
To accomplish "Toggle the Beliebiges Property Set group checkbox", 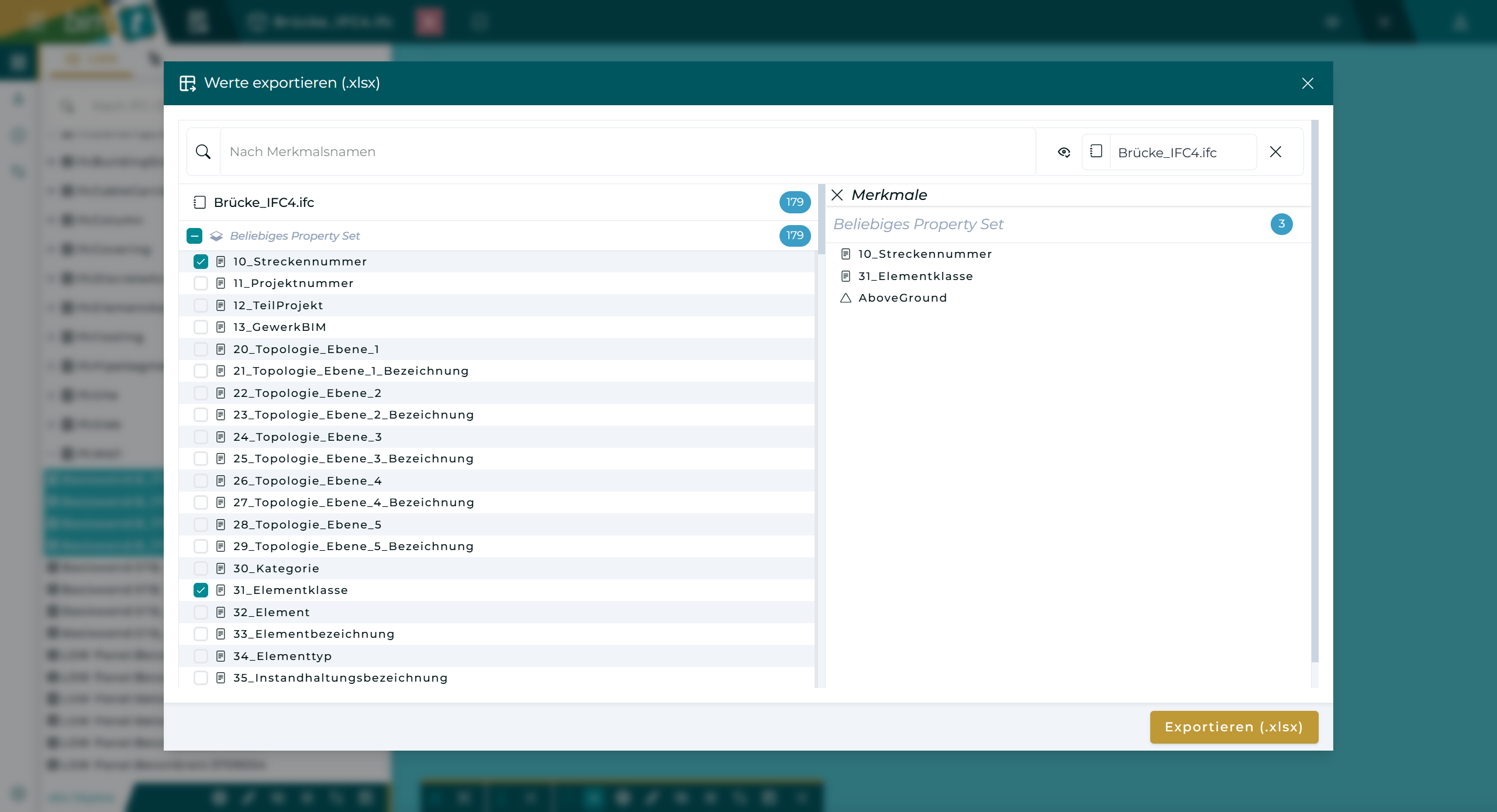I will click(194, 236).
